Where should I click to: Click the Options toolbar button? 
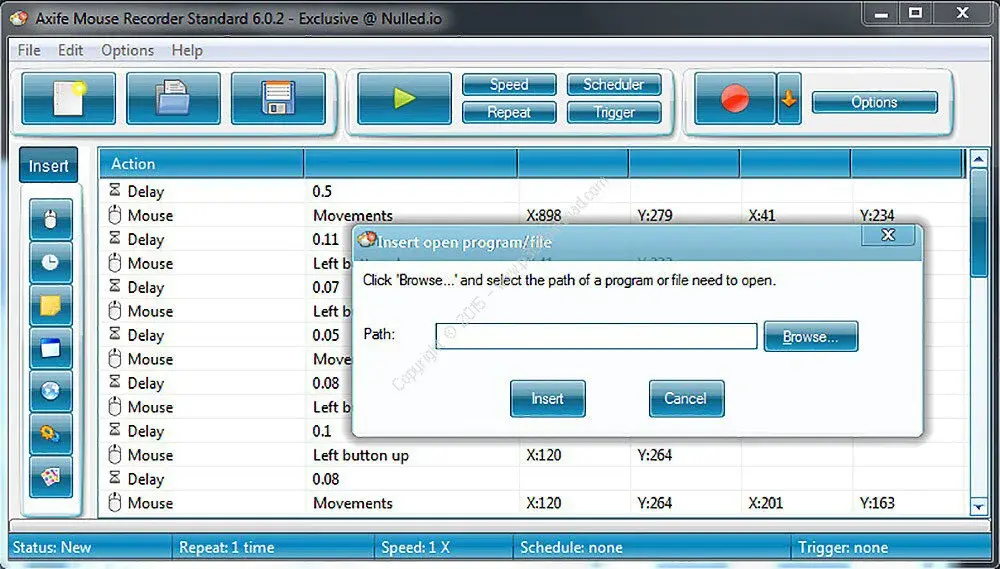pos(874,102)
